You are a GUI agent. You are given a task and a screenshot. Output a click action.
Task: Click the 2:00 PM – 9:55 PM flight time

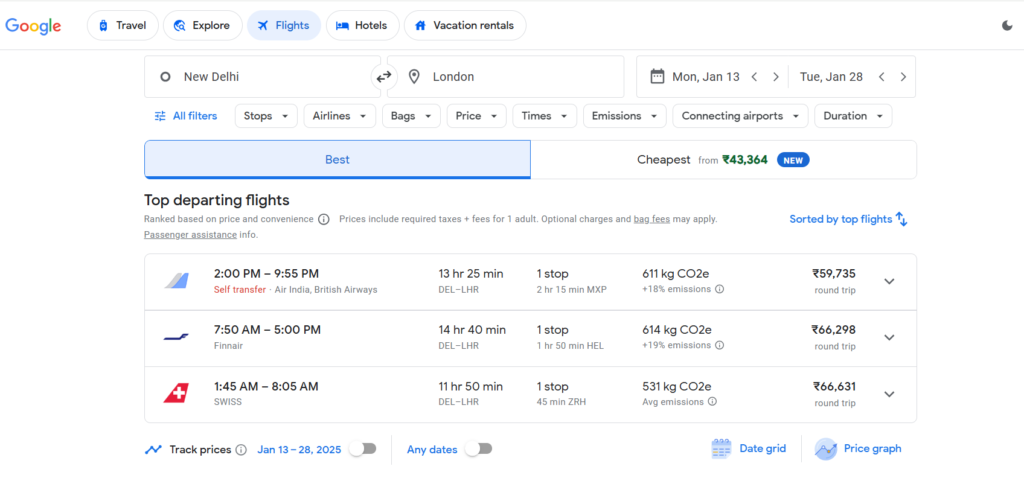(266, 274)
